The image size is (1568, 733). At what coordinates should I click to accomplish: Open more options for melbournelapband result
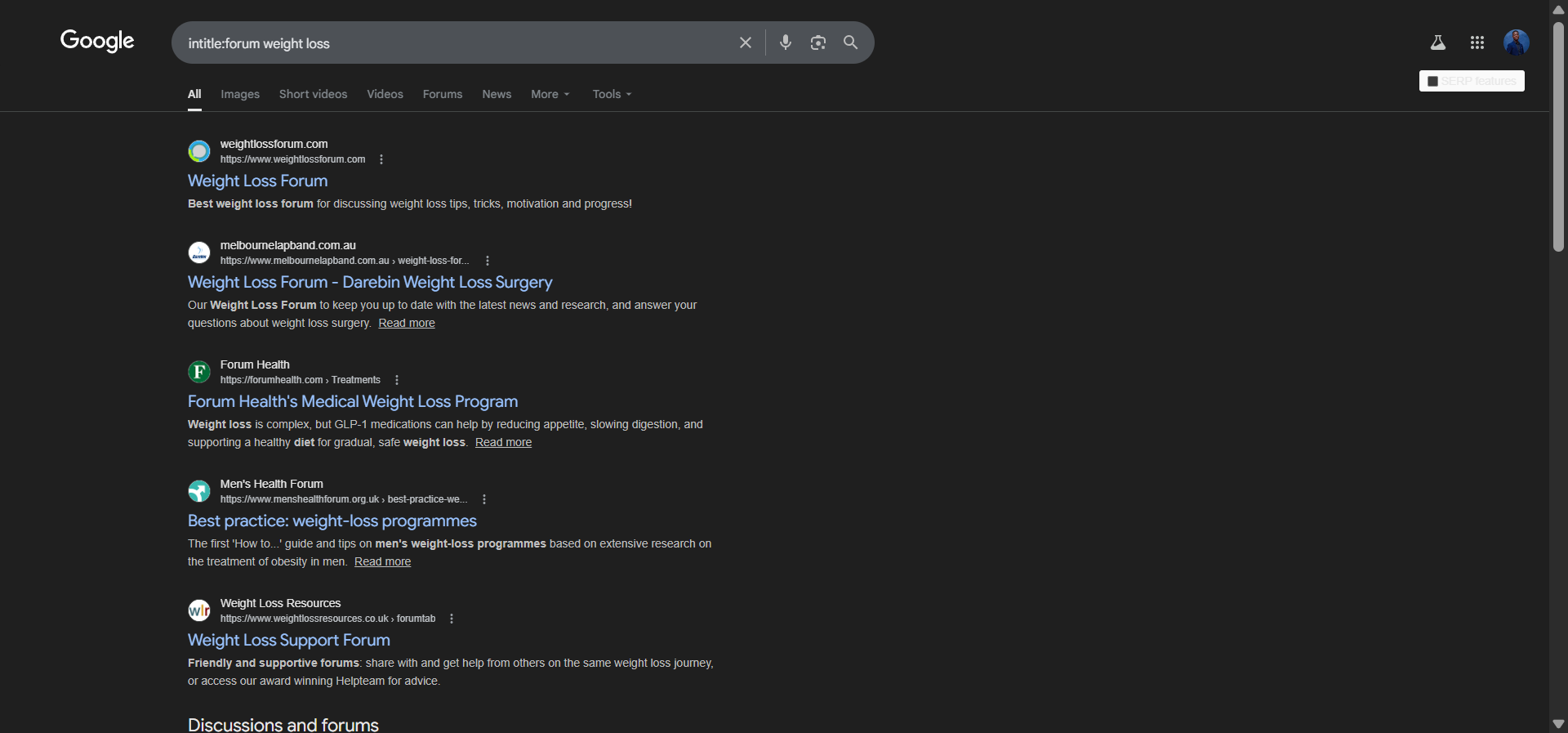click(x=488, y=261)
